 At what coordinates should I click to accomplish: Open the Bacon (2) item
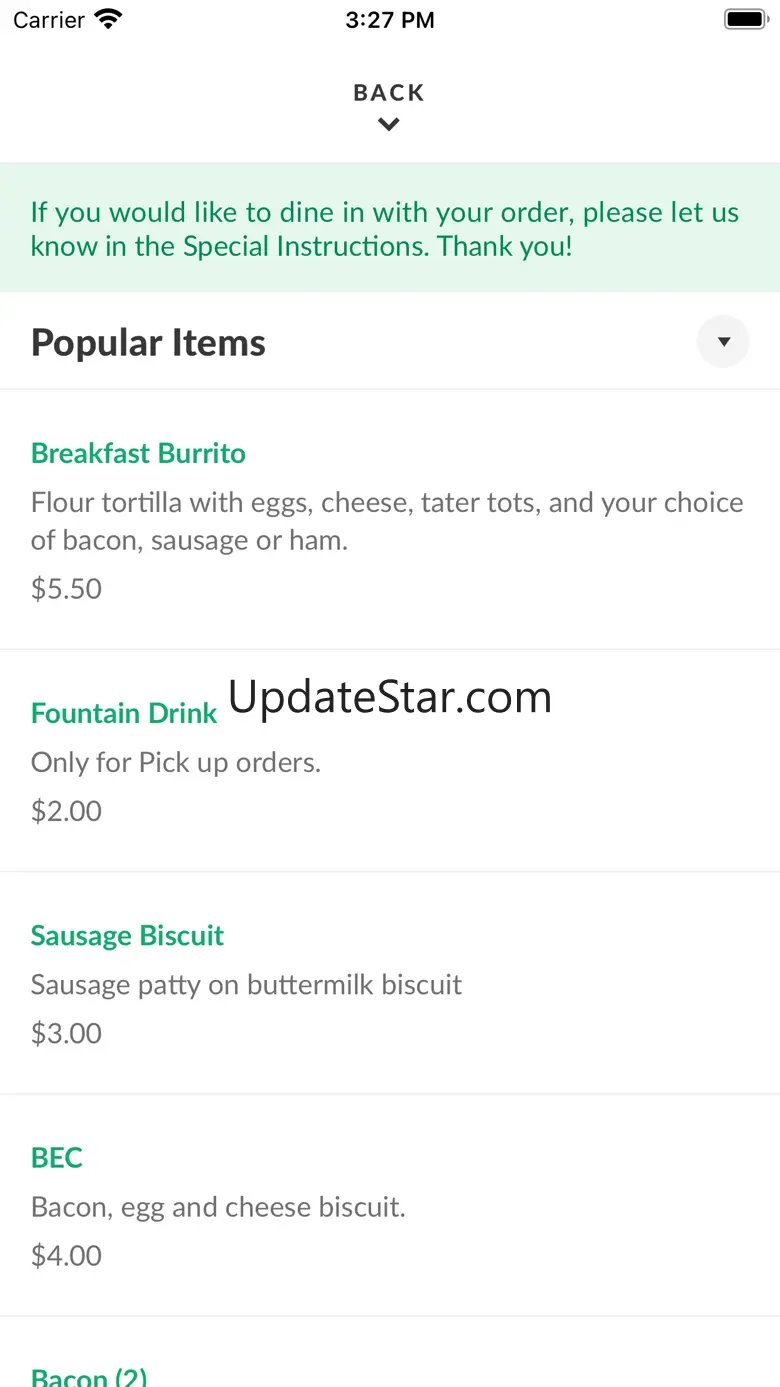click(x=89, y=1375)
